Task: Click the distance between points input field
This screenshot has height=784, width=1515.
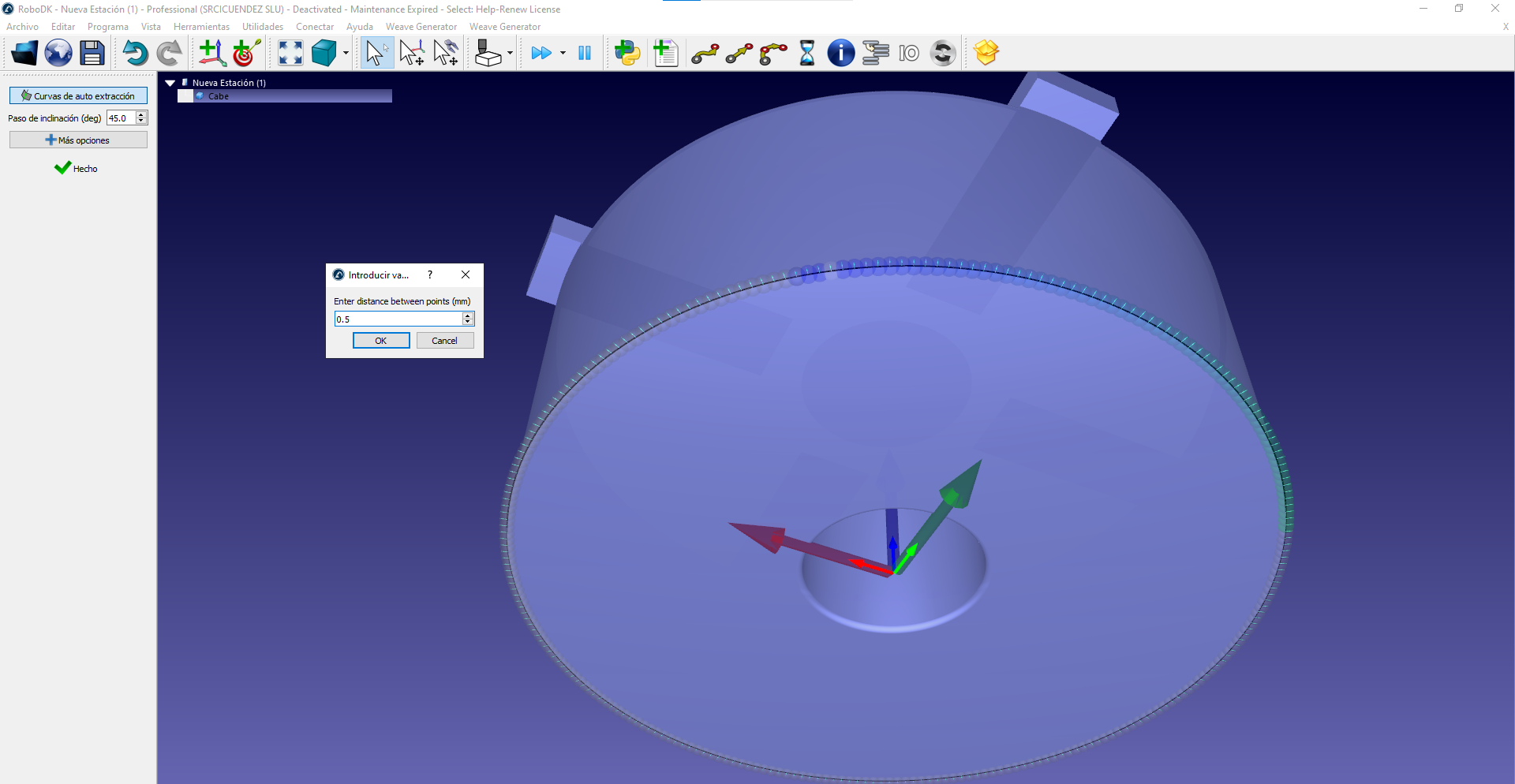Action: coord(398,319)
